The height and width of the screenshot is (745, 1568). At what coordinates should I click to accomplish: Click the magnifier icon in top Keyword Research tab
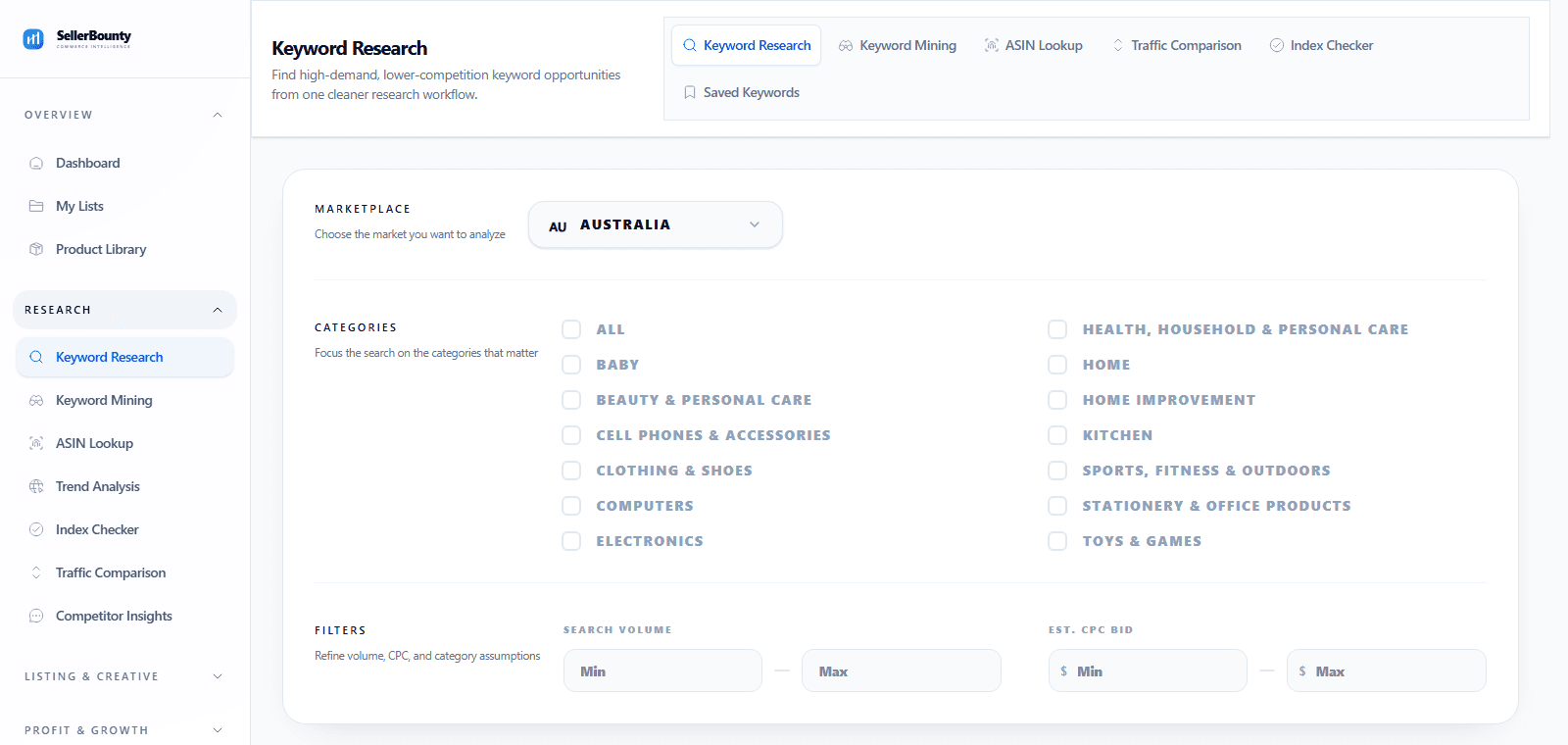[690, 46]
